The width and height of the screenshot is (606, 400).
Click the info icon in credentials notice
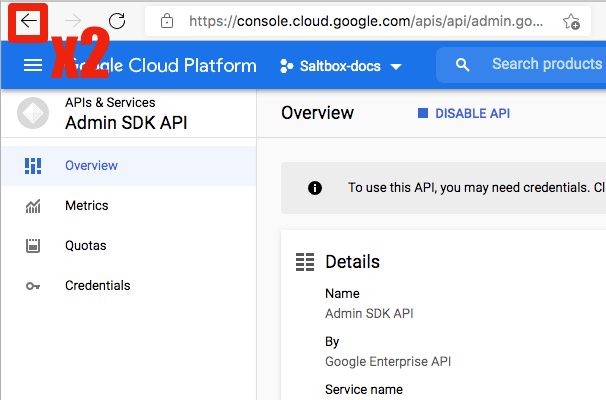pyautogui.click(x=315, y=188)
